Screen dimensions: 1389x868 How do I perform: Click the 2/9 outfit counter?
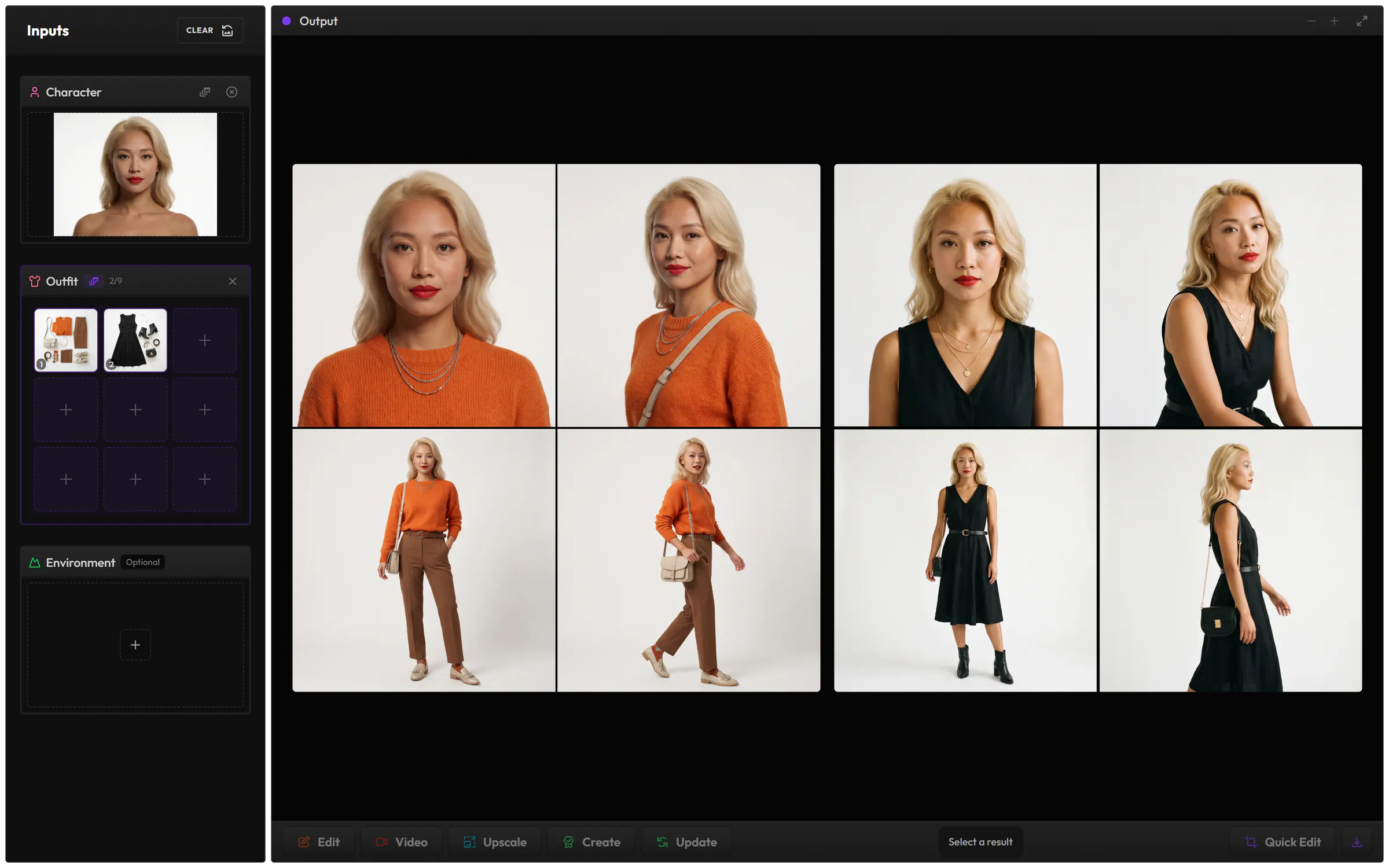click(116, 281)
